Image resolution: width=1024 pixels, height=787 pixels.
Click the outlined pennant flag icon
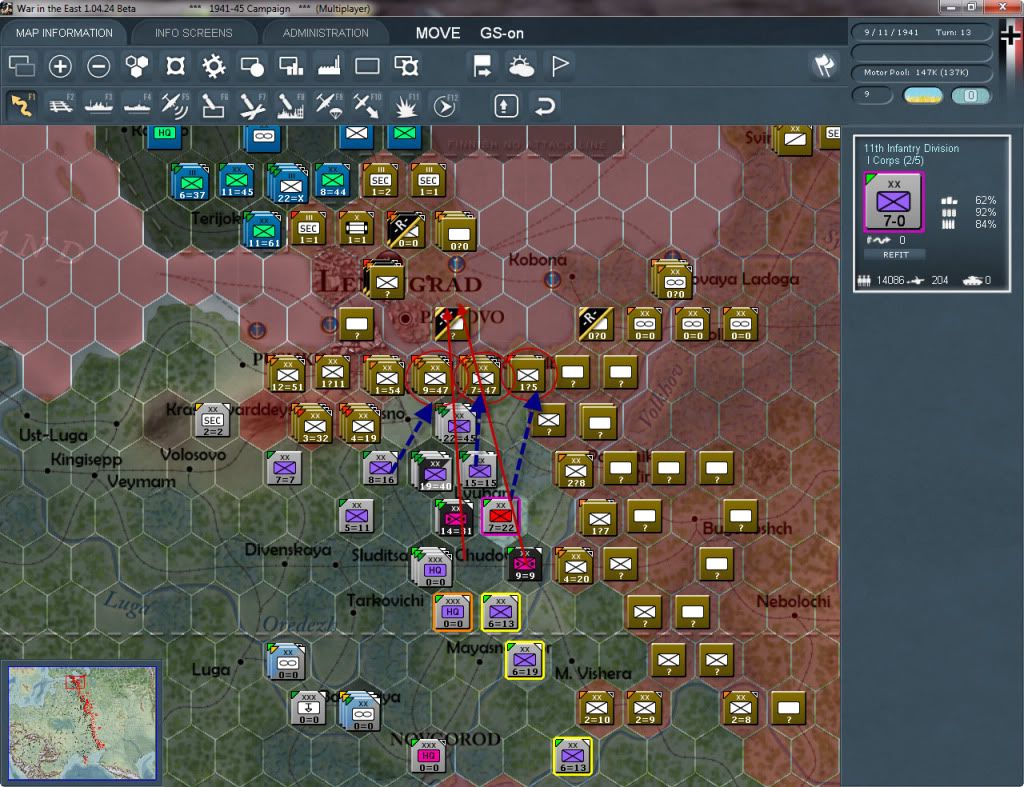click(x=560, y=66)
